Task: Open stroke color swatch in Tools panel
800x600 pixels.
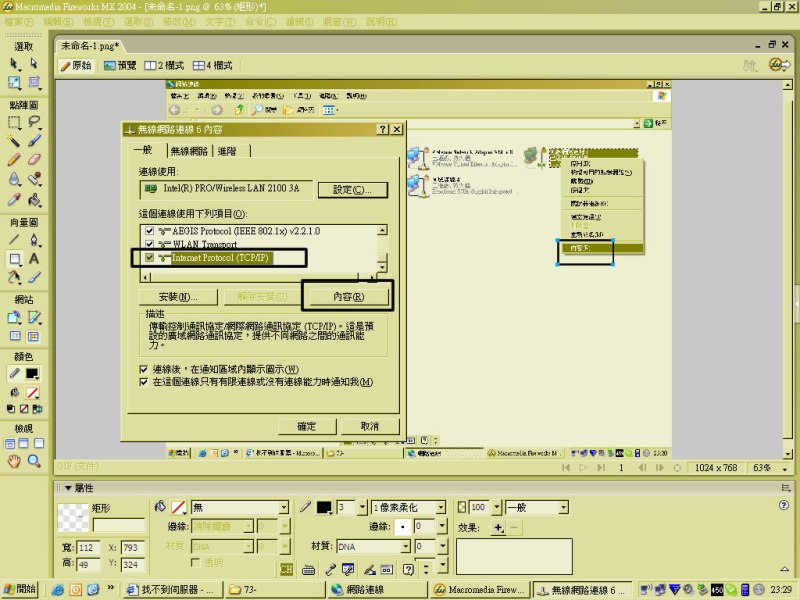Action: pyautogui.click(x=32, y=374)
